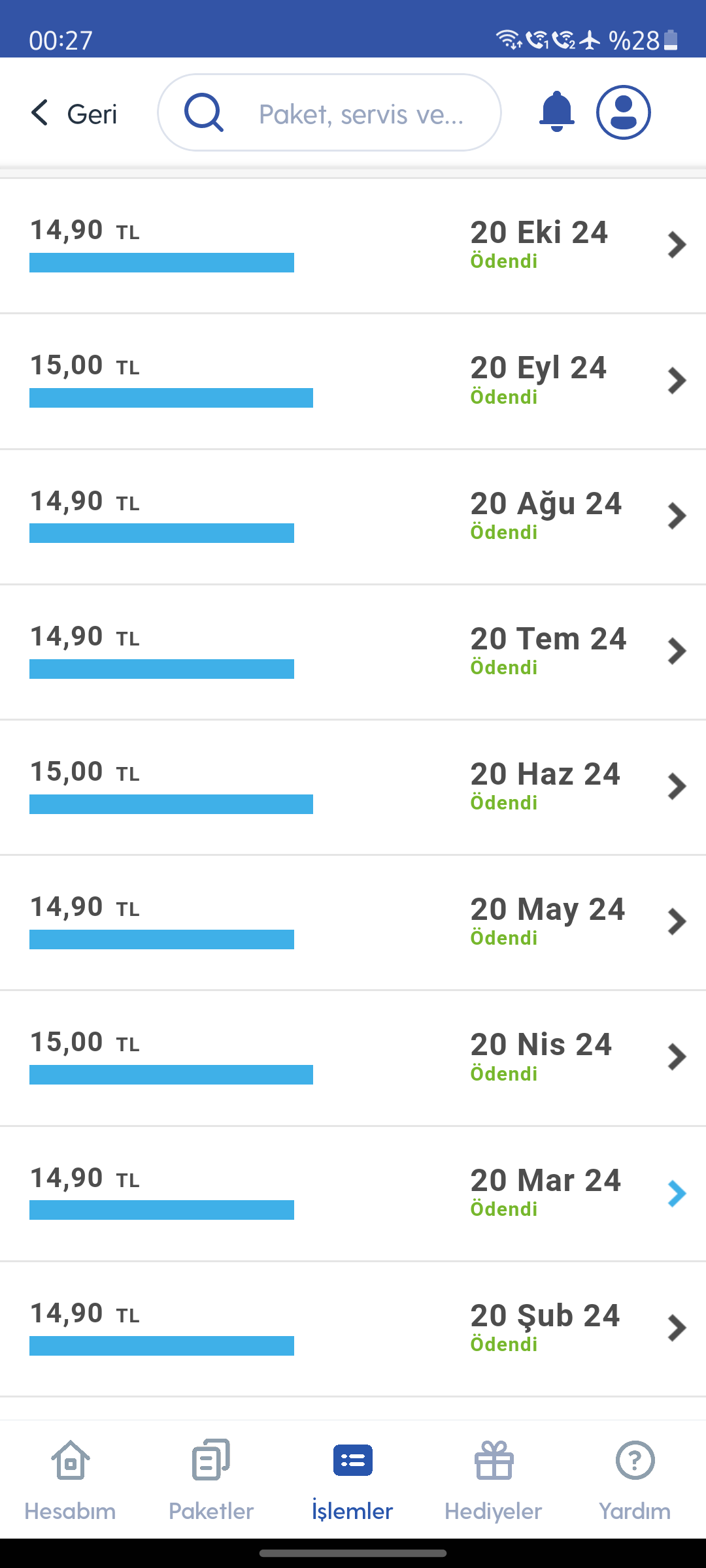
Task: Open the Hediyeler gift icon
Action: point(494,1460)
